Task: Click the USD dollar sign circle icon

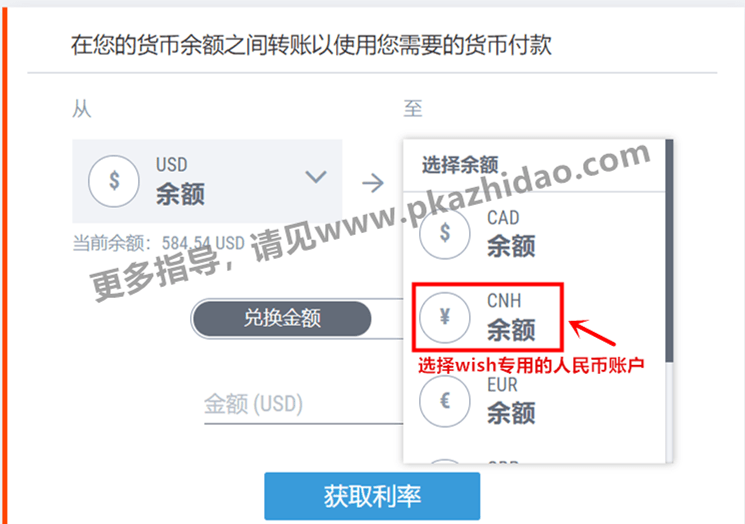Action: 114,181
